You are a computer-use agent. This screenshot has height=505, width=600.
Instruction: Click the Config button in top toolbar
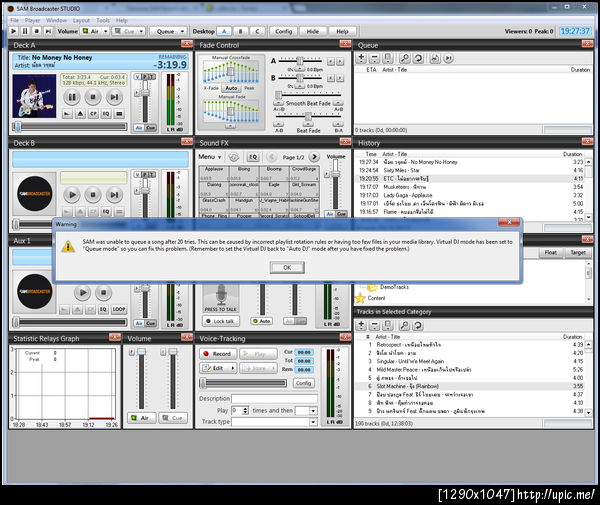284,31
